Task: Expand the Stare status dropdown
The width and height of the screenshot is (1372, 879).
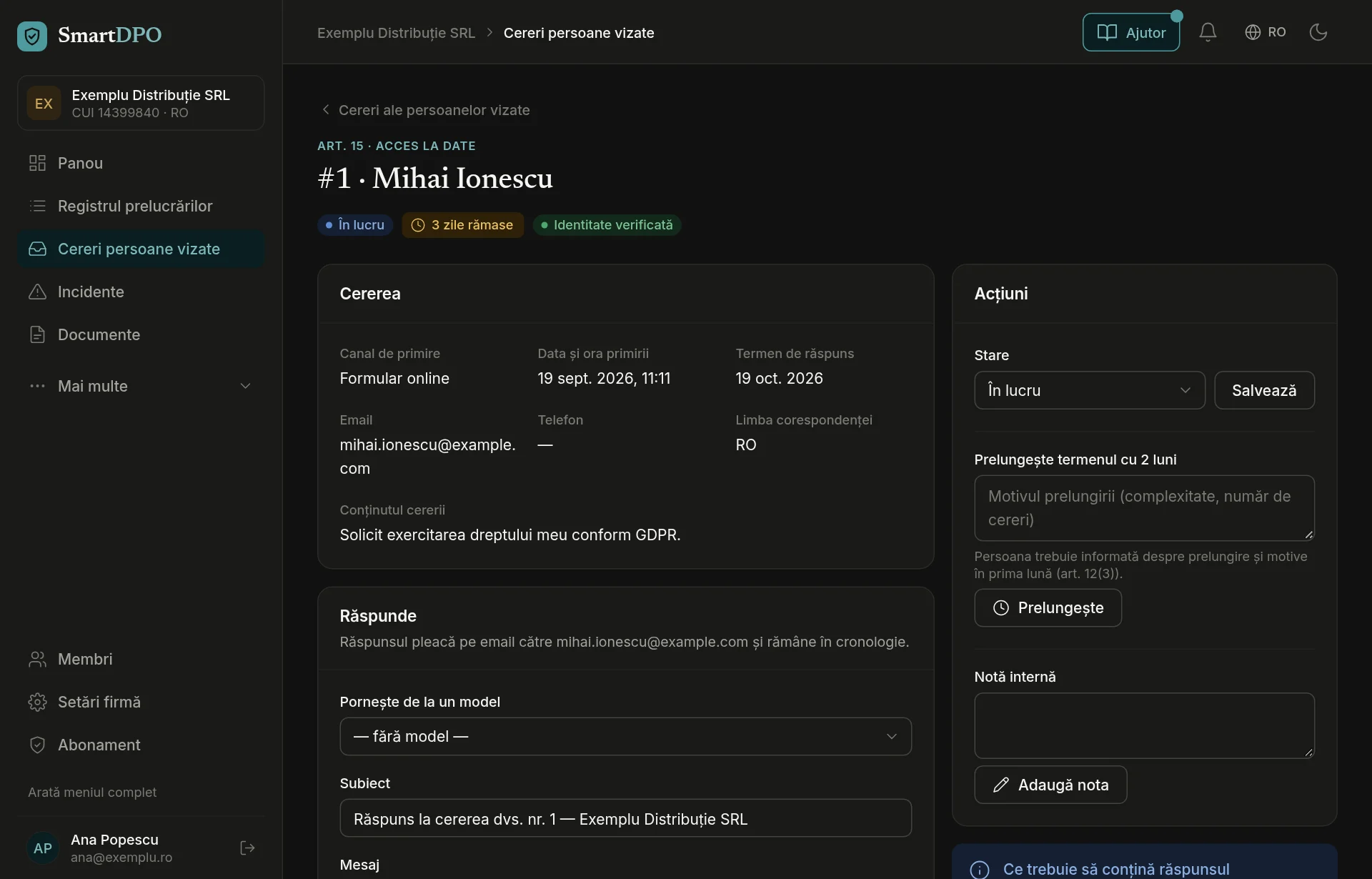Action: (x=1089, y=390)
